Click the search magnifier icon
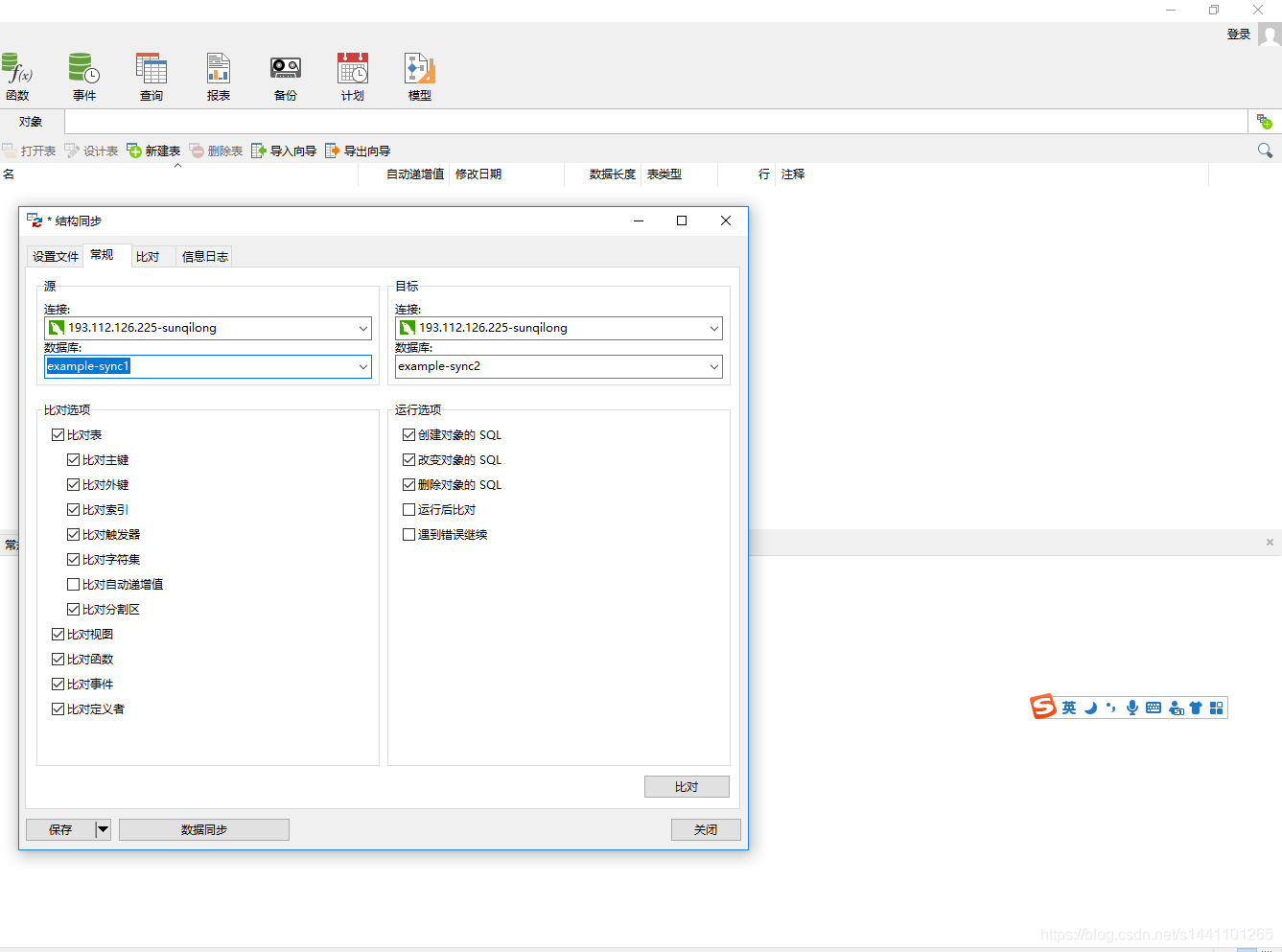This screenshot has height=952, width=1282. pyautogui.click(x=1265, y=151)
